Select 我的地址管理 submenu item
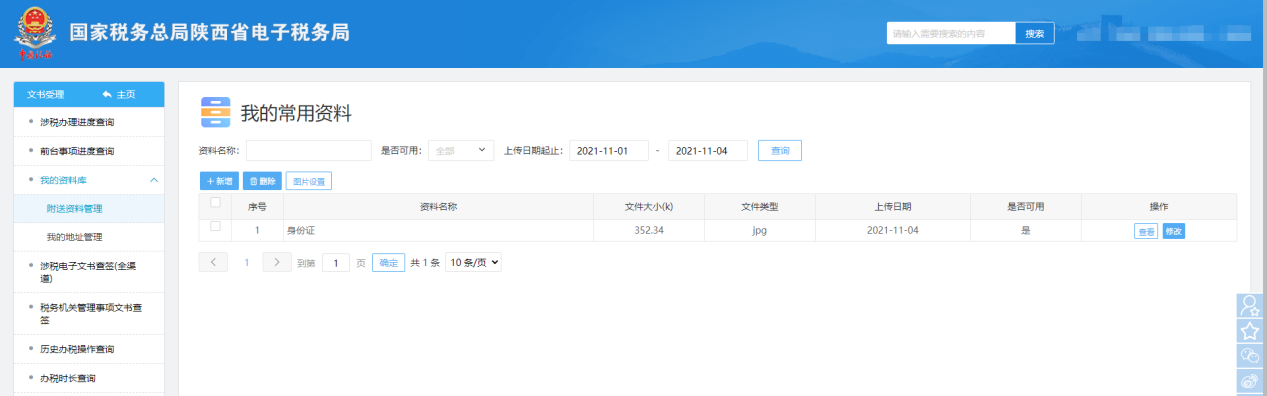1267x396 pixels. [x=89, y=237]
